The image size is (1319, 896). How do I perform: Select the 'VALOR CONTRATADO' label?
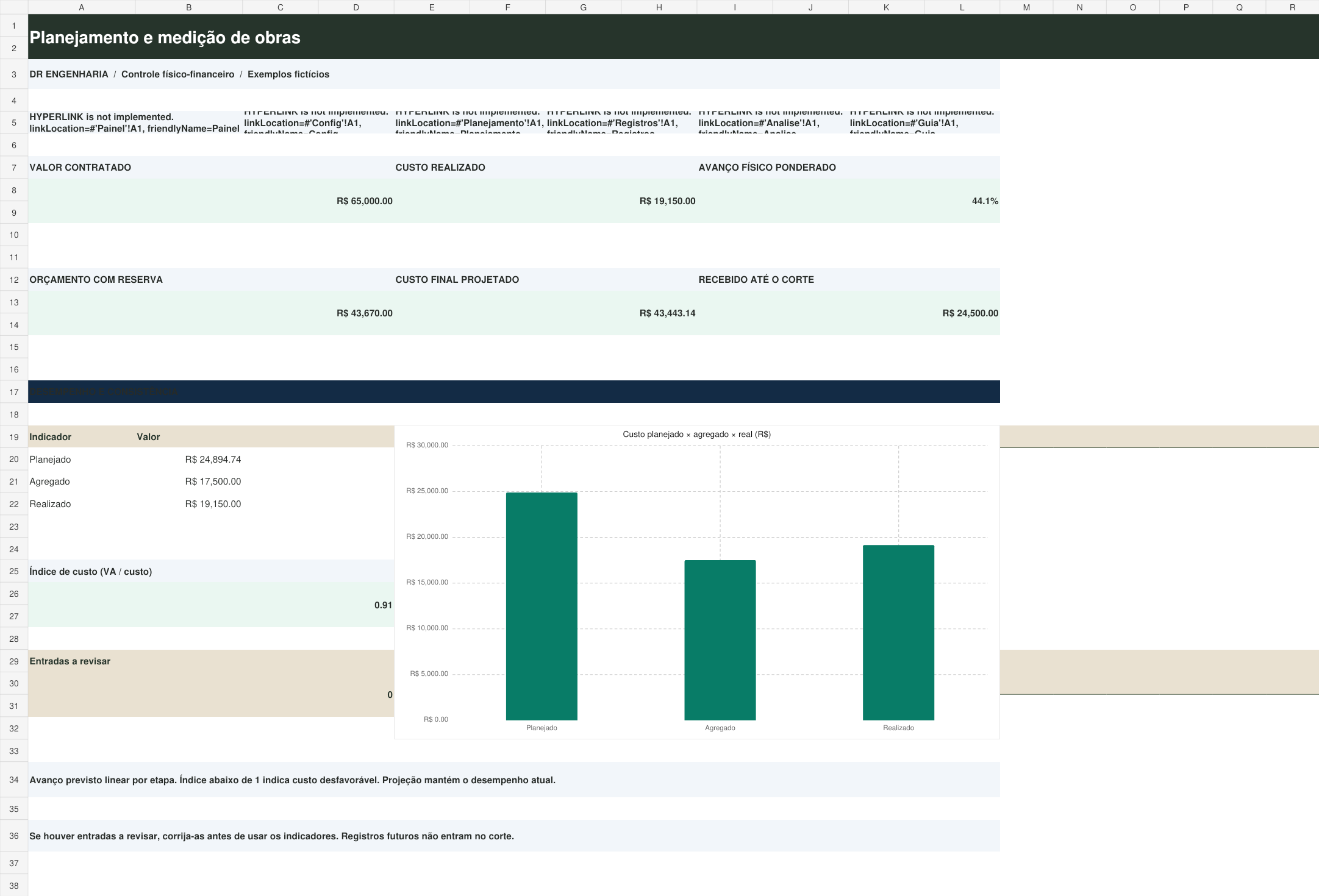80,168
